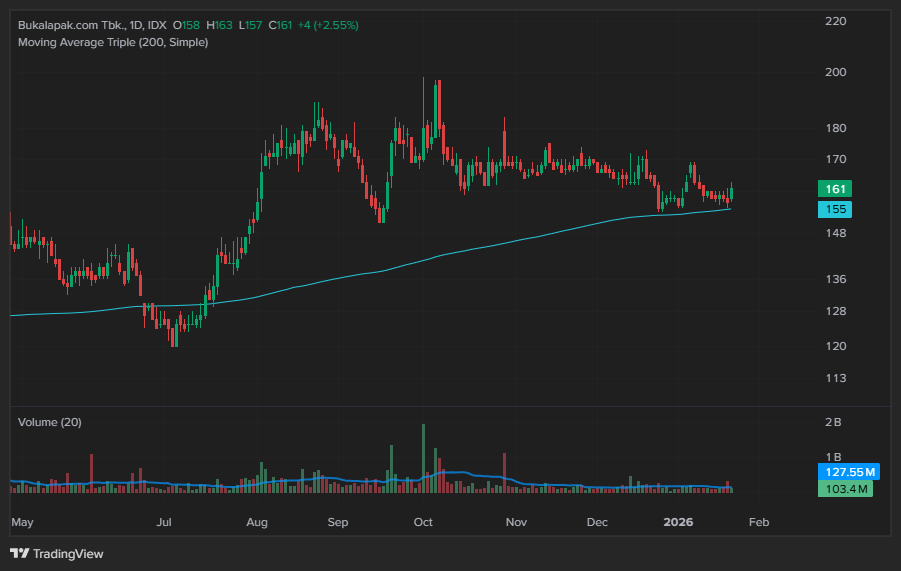Select the 2026 label on time axis
Screen dimensions: 901x571
679,522
